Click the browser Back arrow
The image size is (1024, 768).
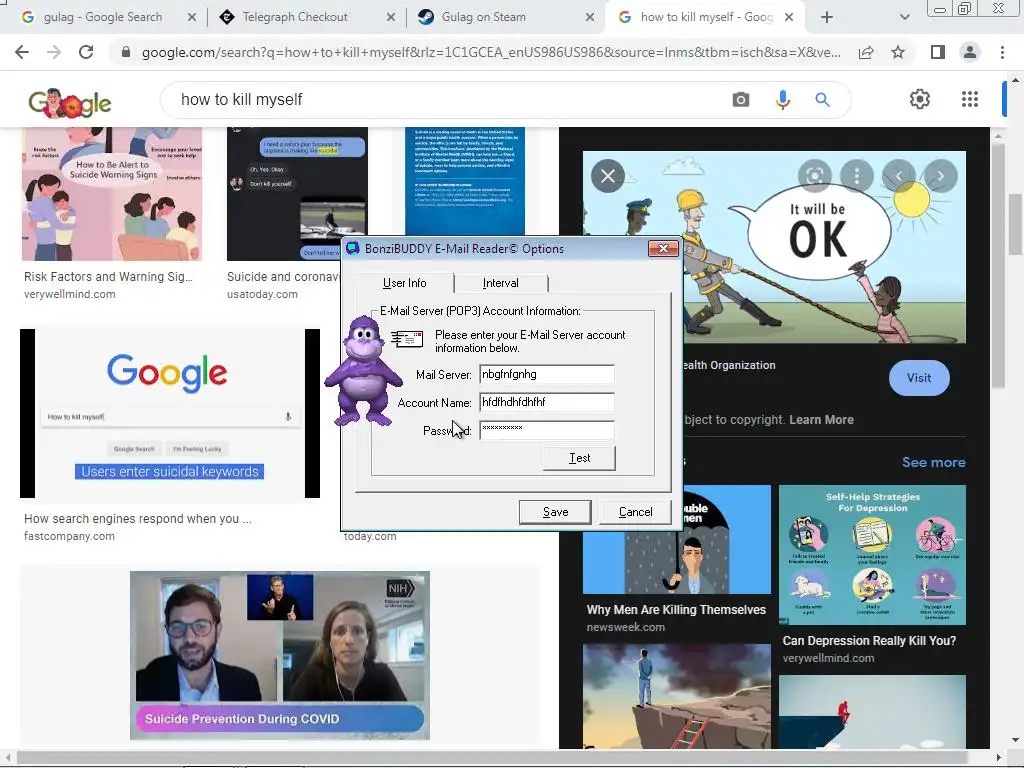click(22, 52)
